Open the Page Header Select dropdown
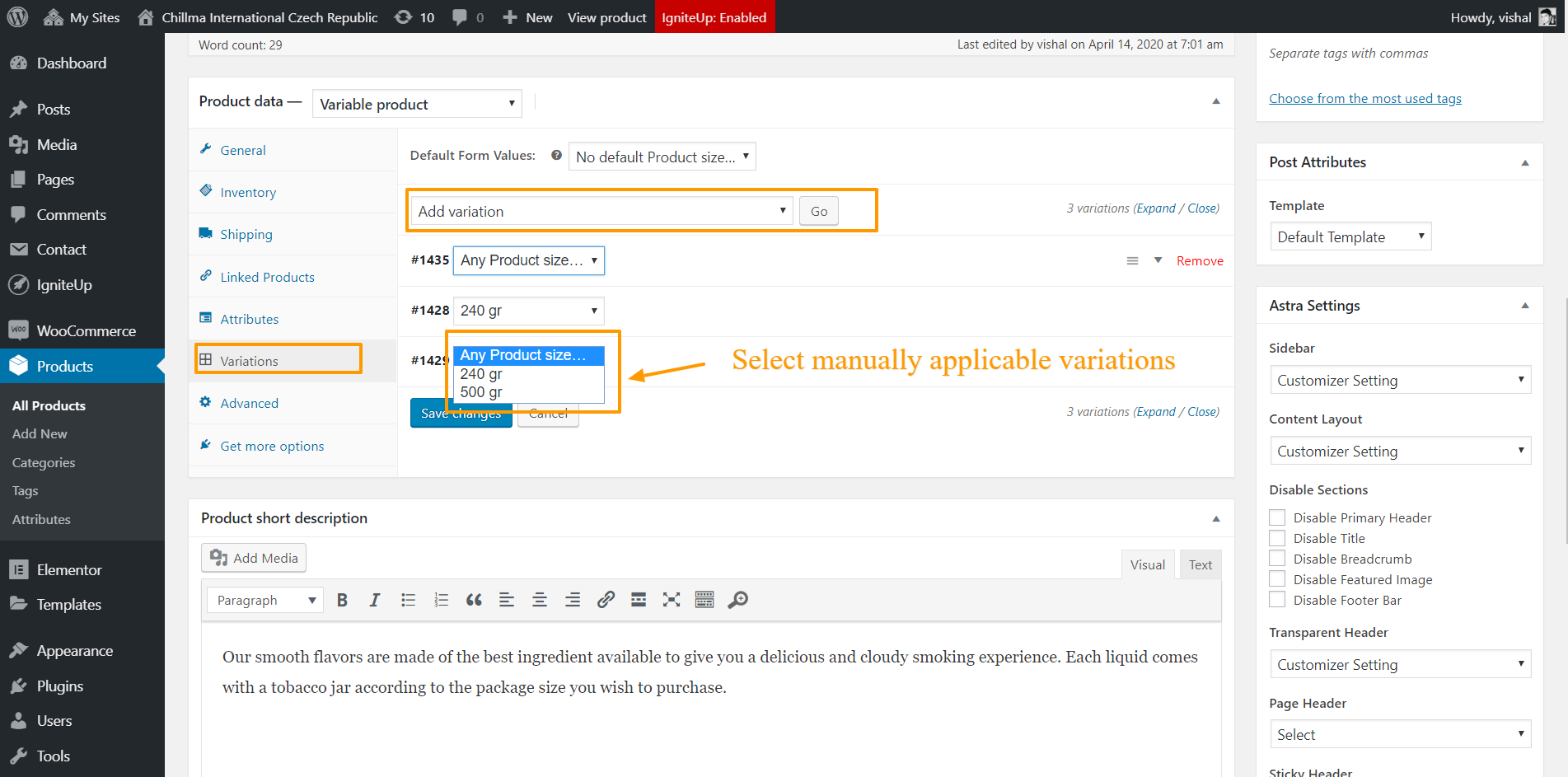Screen dimensions: 1568x777 pyautogui.click(x=1400, y=734)
